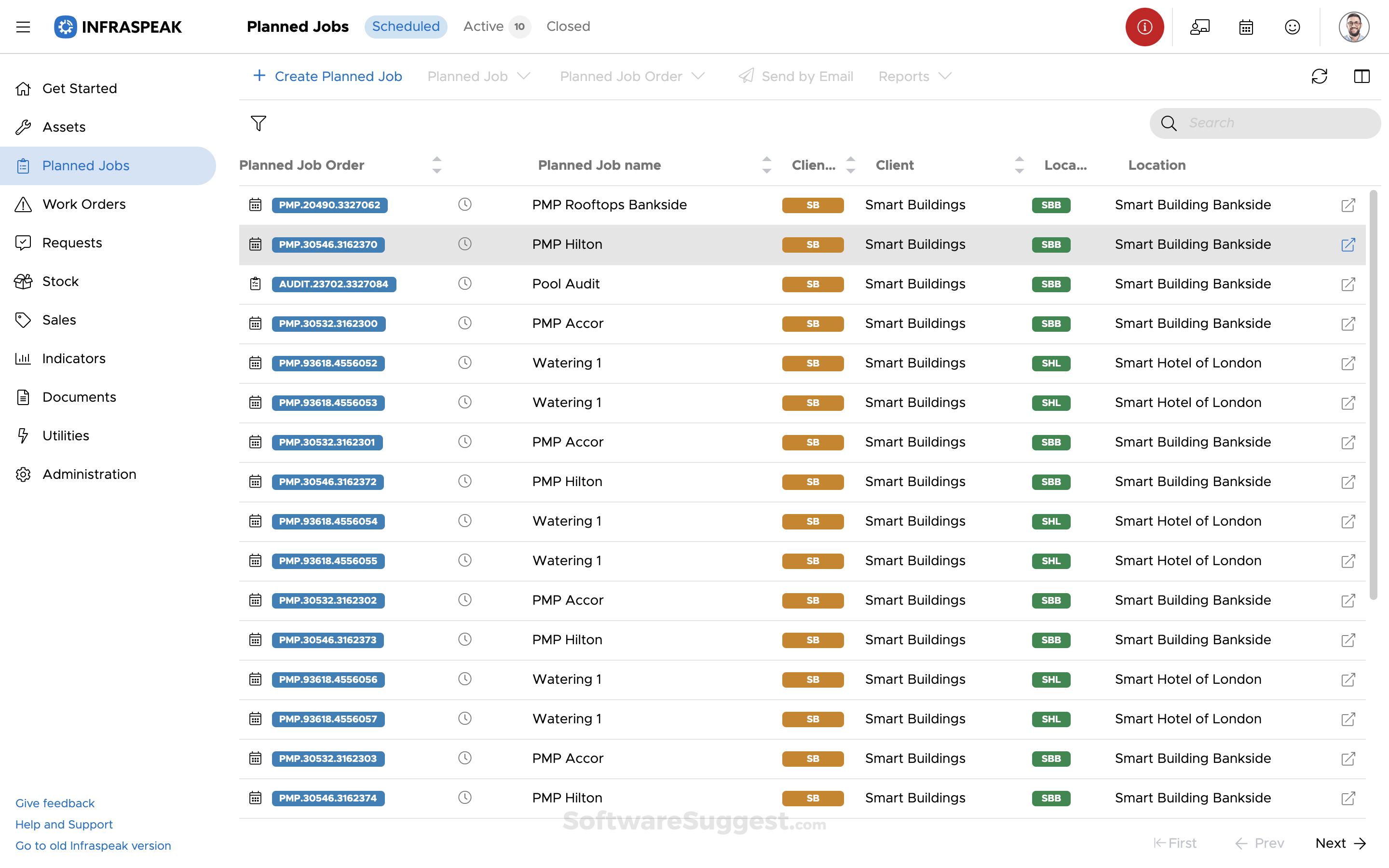Click the clock icon beside Pool Audit
This screenshot has height=868, width=1389.
[x=464, y=283]
